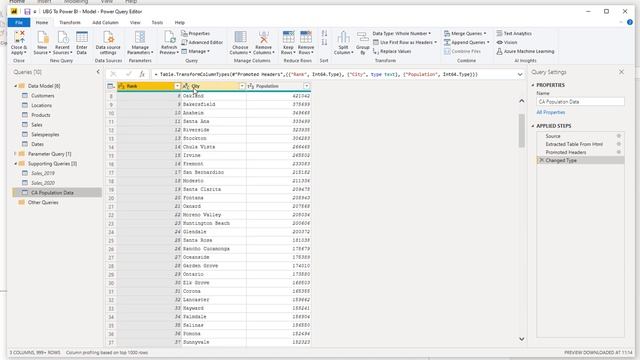
Task: Switch to the Transform tab
Action: (x=70, y=22)
